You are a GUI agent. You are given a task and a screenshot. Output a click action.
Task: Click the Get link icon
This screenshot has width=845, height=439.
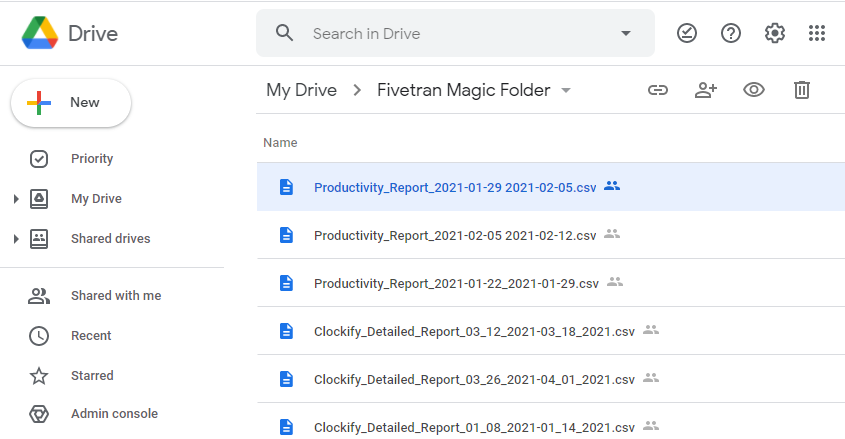[x=657, y=90]
